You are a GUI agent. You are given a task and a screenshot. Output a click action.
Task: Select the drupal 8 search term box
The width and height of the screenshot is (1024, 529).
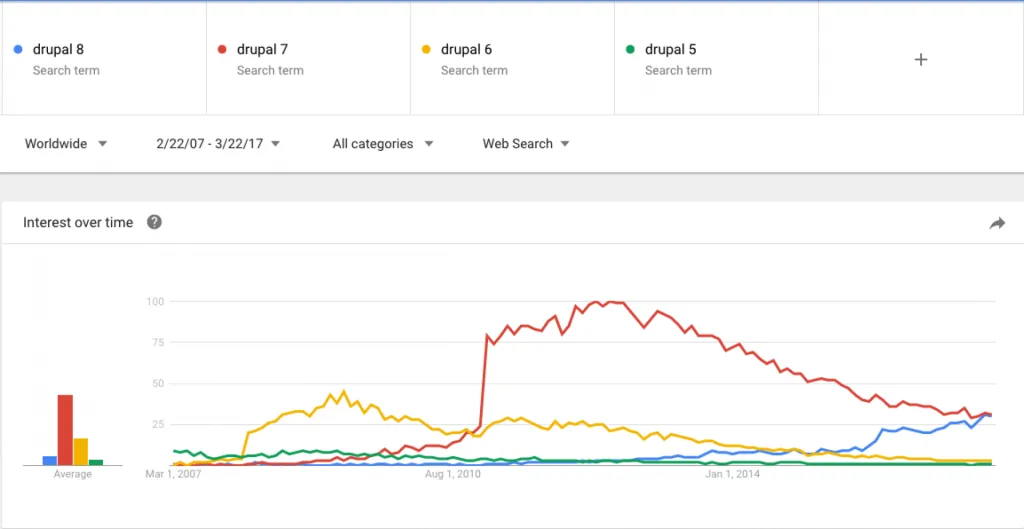104,59
